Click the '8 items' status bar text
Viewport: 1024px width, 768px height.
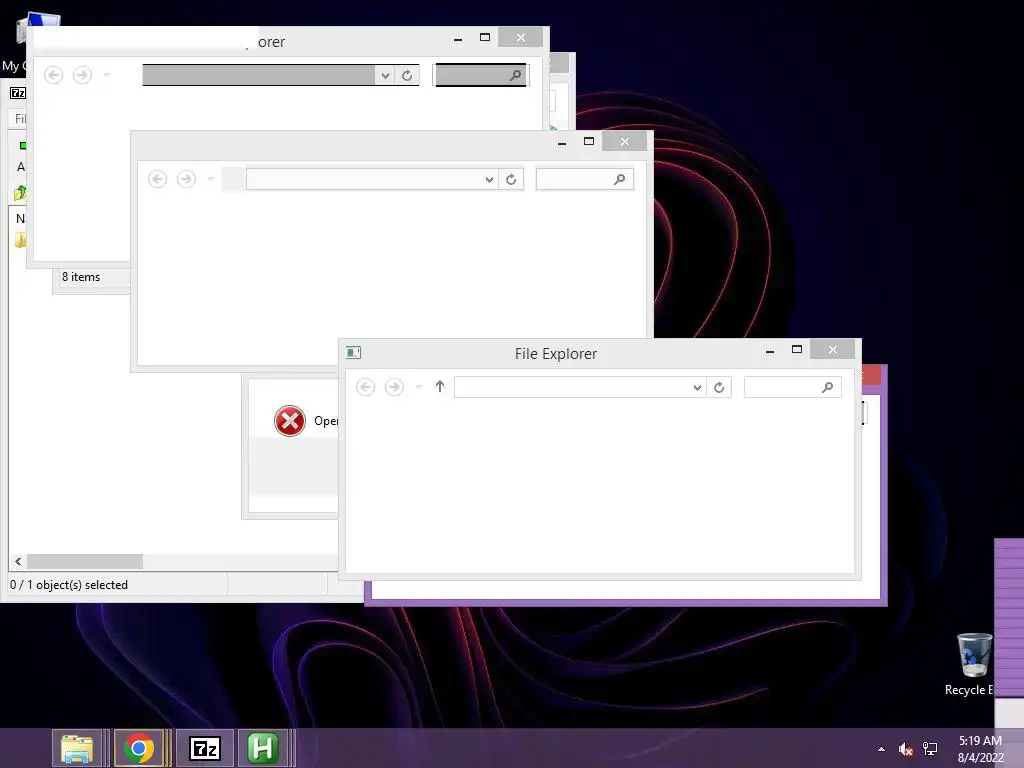tap(81, 277)
